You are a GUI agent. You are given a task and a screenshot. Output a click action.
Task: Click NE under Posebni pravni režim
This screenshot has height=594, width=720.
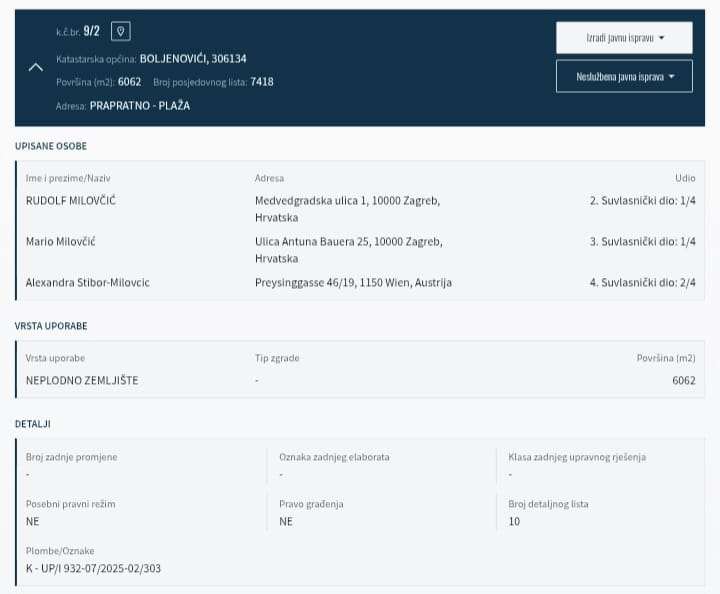pyautogui.click(x=33, y=521)
